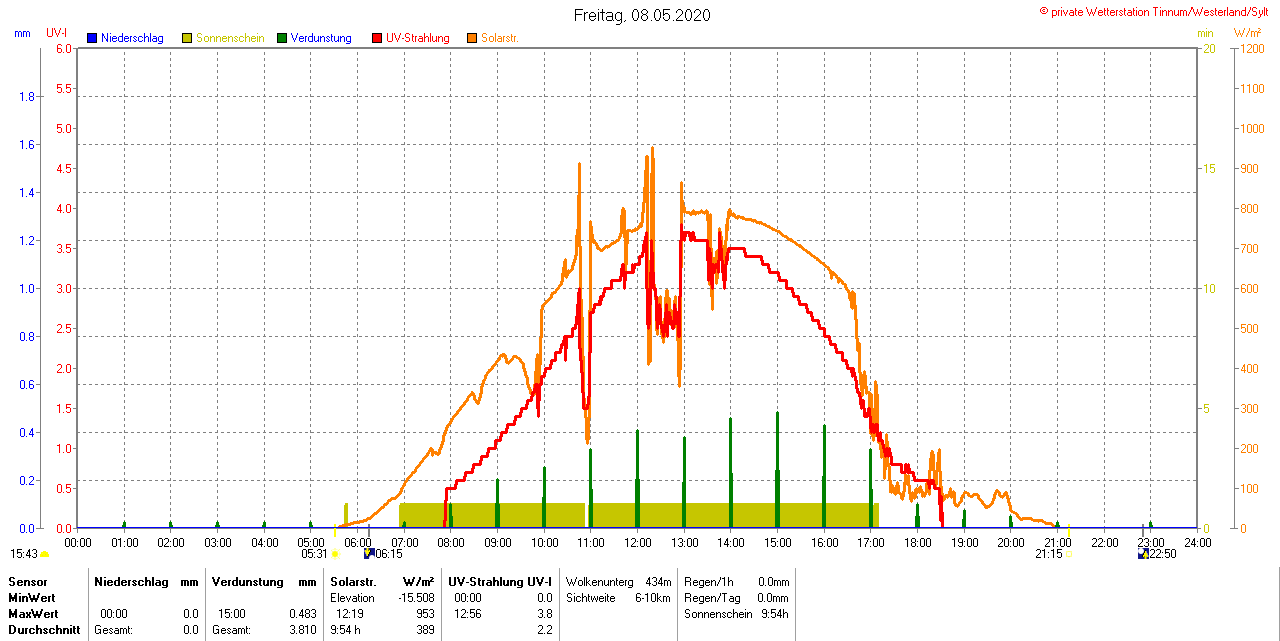Click the yellow sunshine duration bar in chart

click(x=638, y=515)
